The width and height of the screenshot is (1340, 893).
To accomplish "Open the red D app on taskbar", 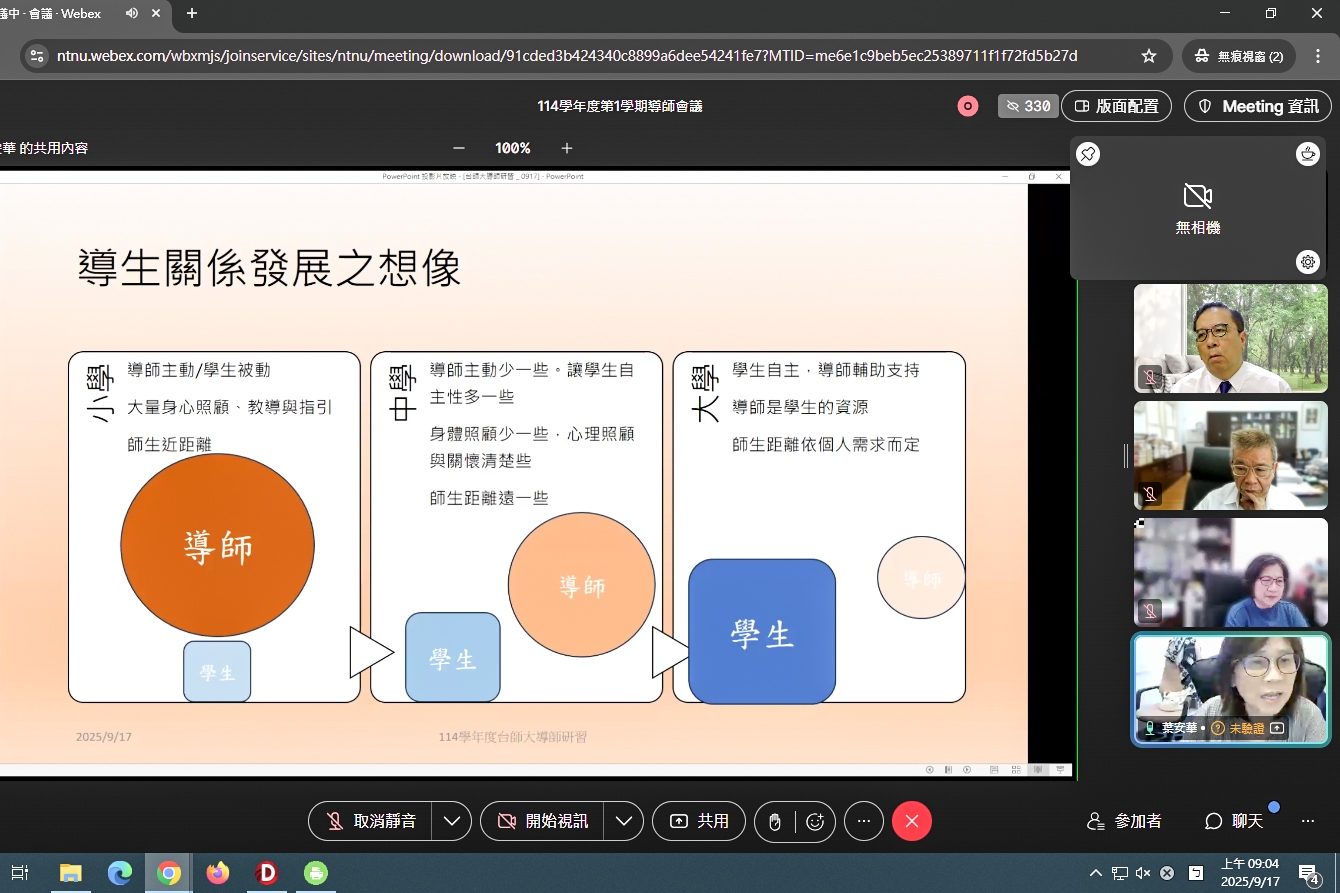I will click(267, 873).
